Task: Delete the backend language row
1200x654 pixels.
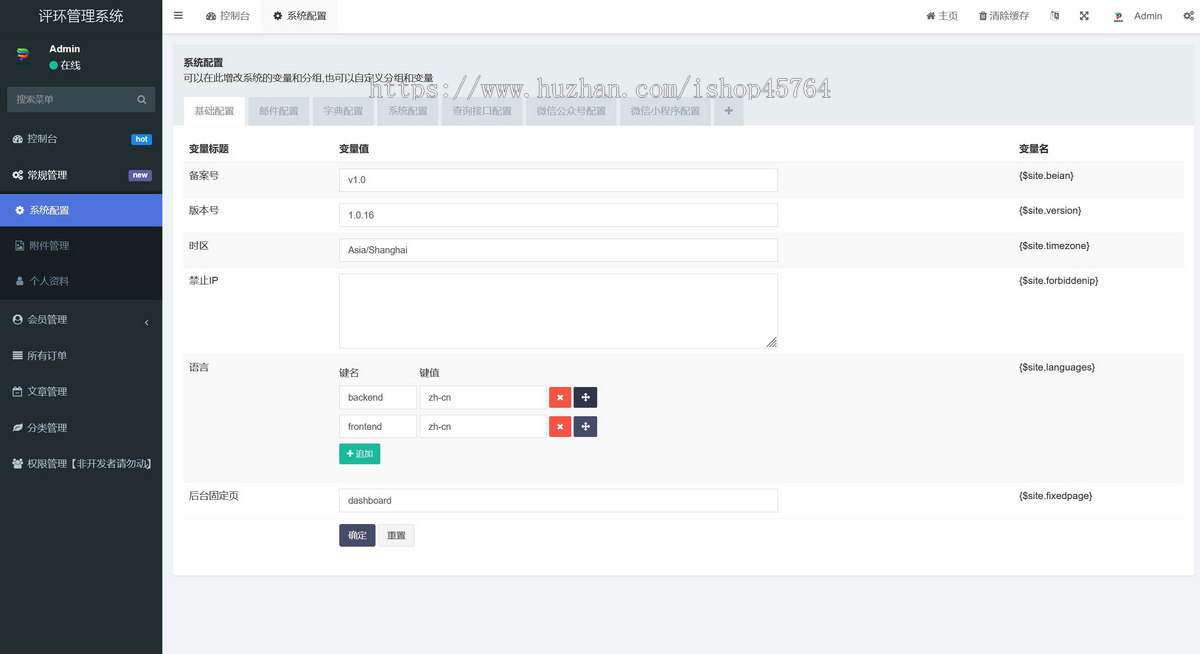Action: [560, 397]
